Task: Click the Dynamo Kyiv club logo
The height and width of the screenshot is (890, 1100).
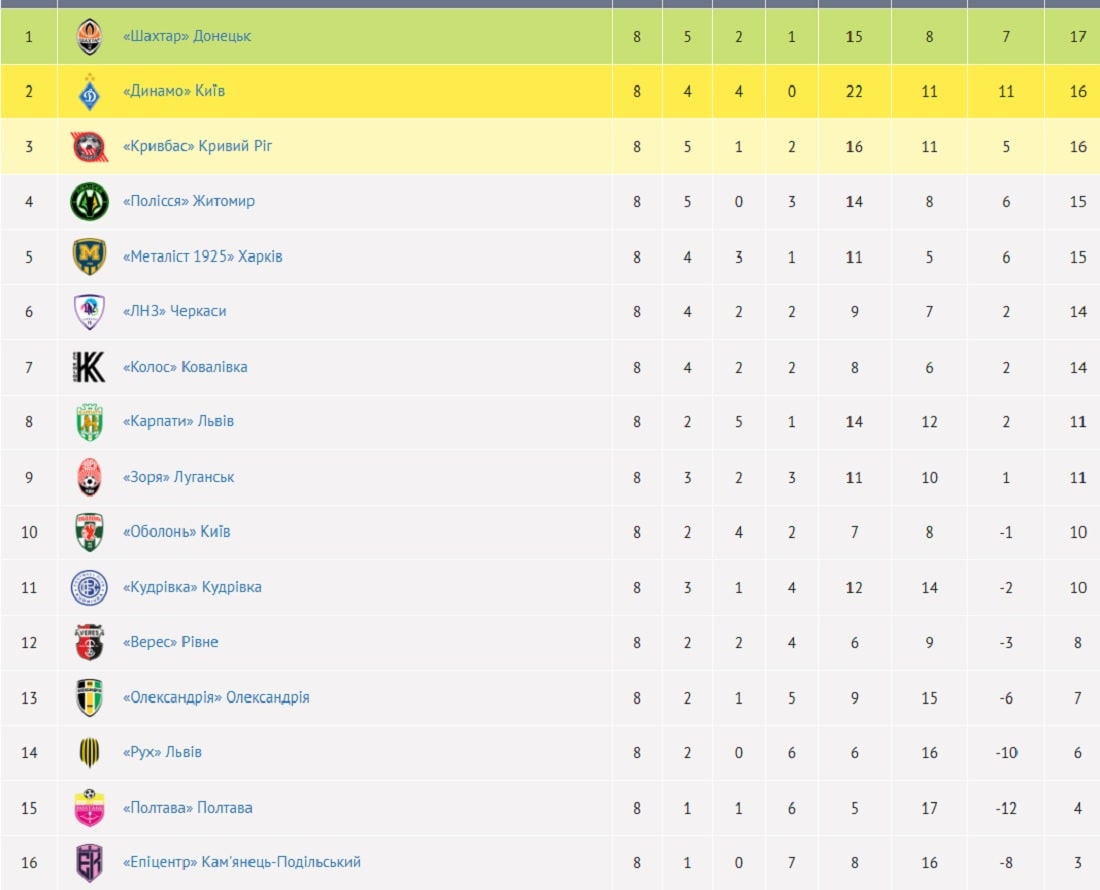Action: (89, 92)
